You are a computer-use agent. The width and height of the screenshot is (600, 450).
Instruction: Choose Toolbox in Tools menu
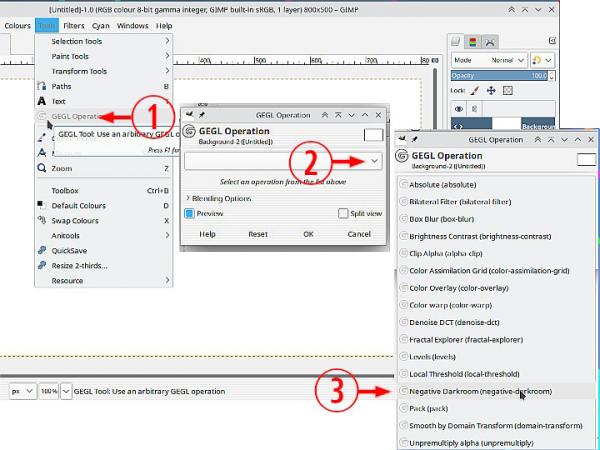pos(103,190)
